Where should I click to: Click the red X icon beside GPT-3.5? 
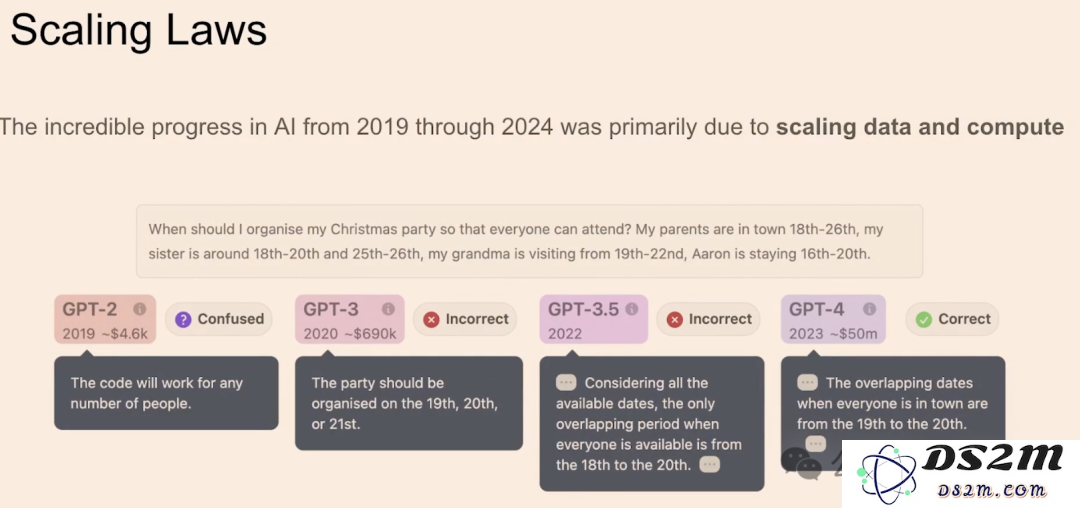tap(675, 319)
